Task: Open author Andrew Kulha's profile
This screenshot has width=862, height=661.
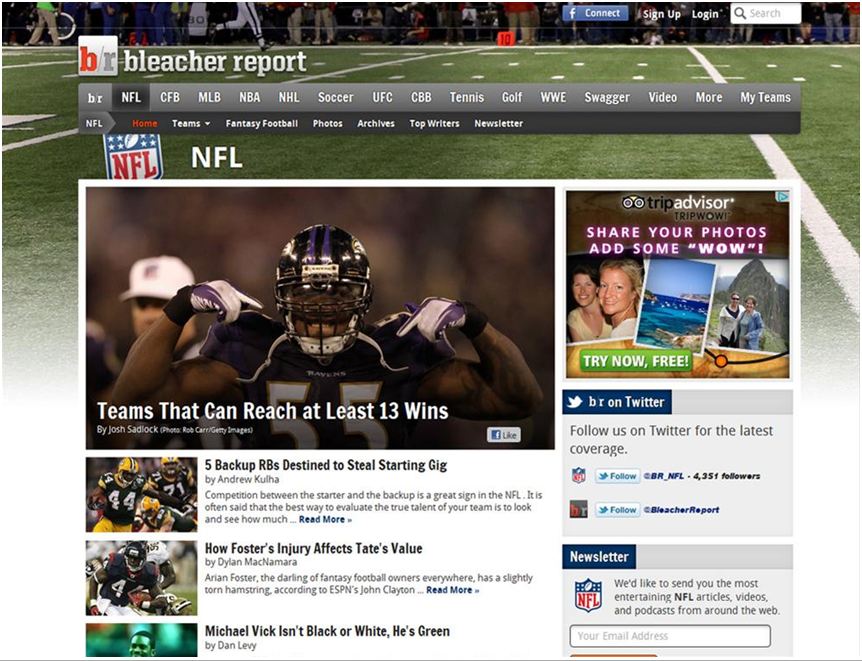Action: pos(248,479)
